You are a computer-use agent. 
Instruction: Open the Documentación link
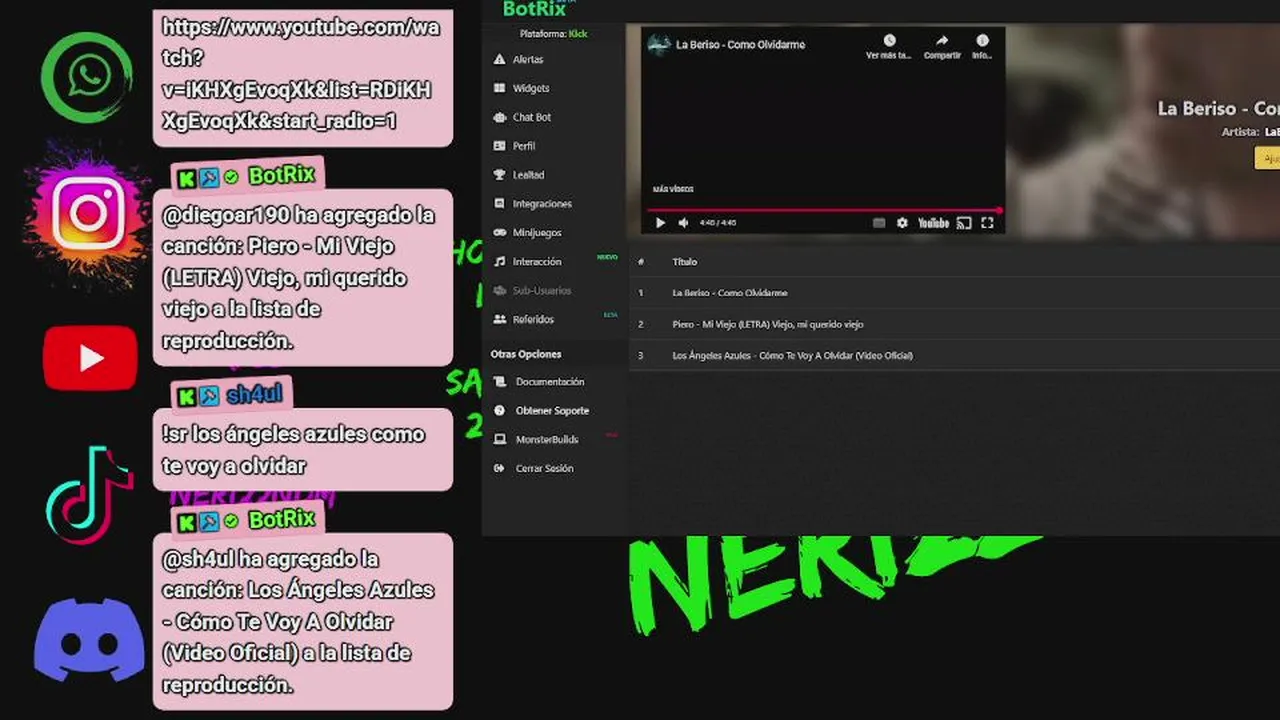point(550,382)
